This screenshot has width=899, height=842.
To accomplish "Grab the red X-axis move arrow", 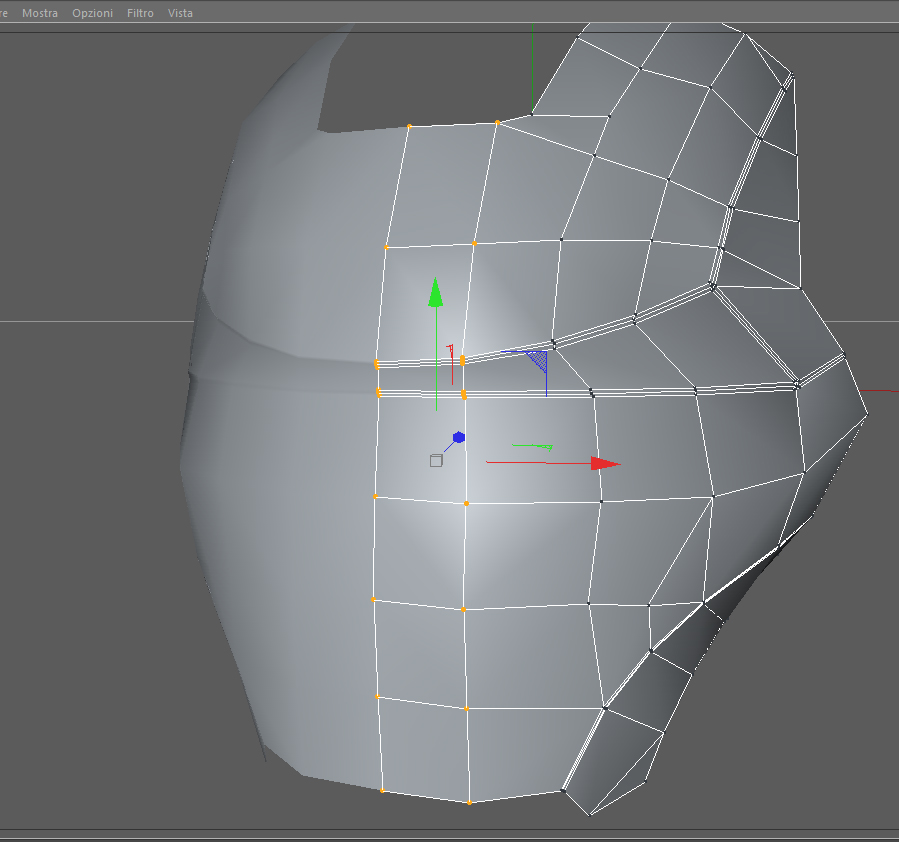I will [605, 463].
